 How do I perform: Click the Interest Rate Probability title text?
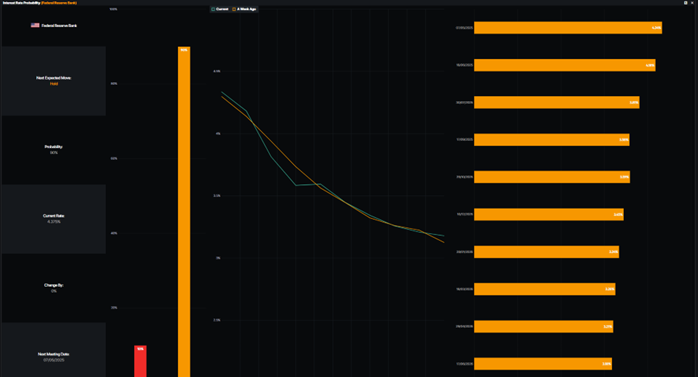pyautogui.click(x=21, y=3)
